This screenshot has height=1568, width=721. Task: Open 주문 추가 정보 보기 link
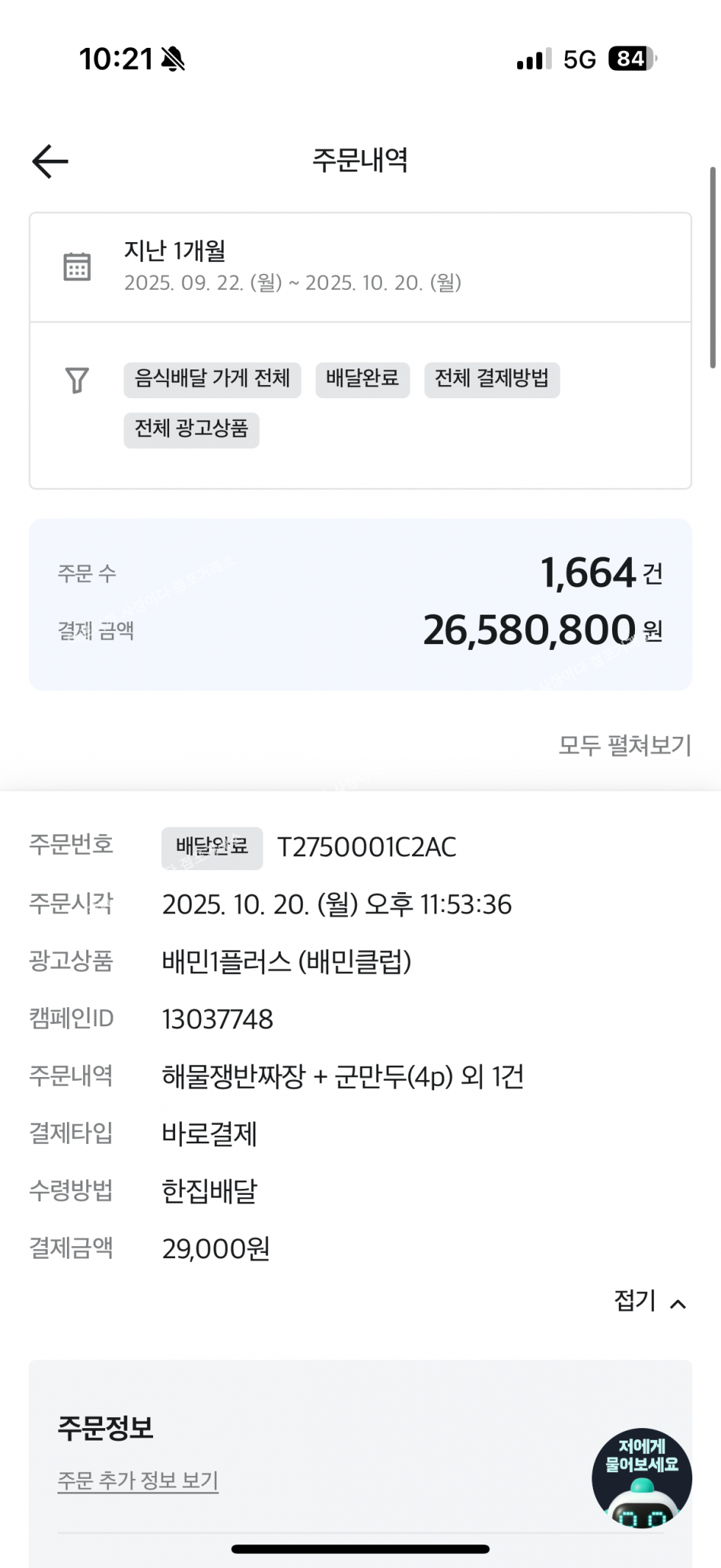click(x=138, y=1480)
